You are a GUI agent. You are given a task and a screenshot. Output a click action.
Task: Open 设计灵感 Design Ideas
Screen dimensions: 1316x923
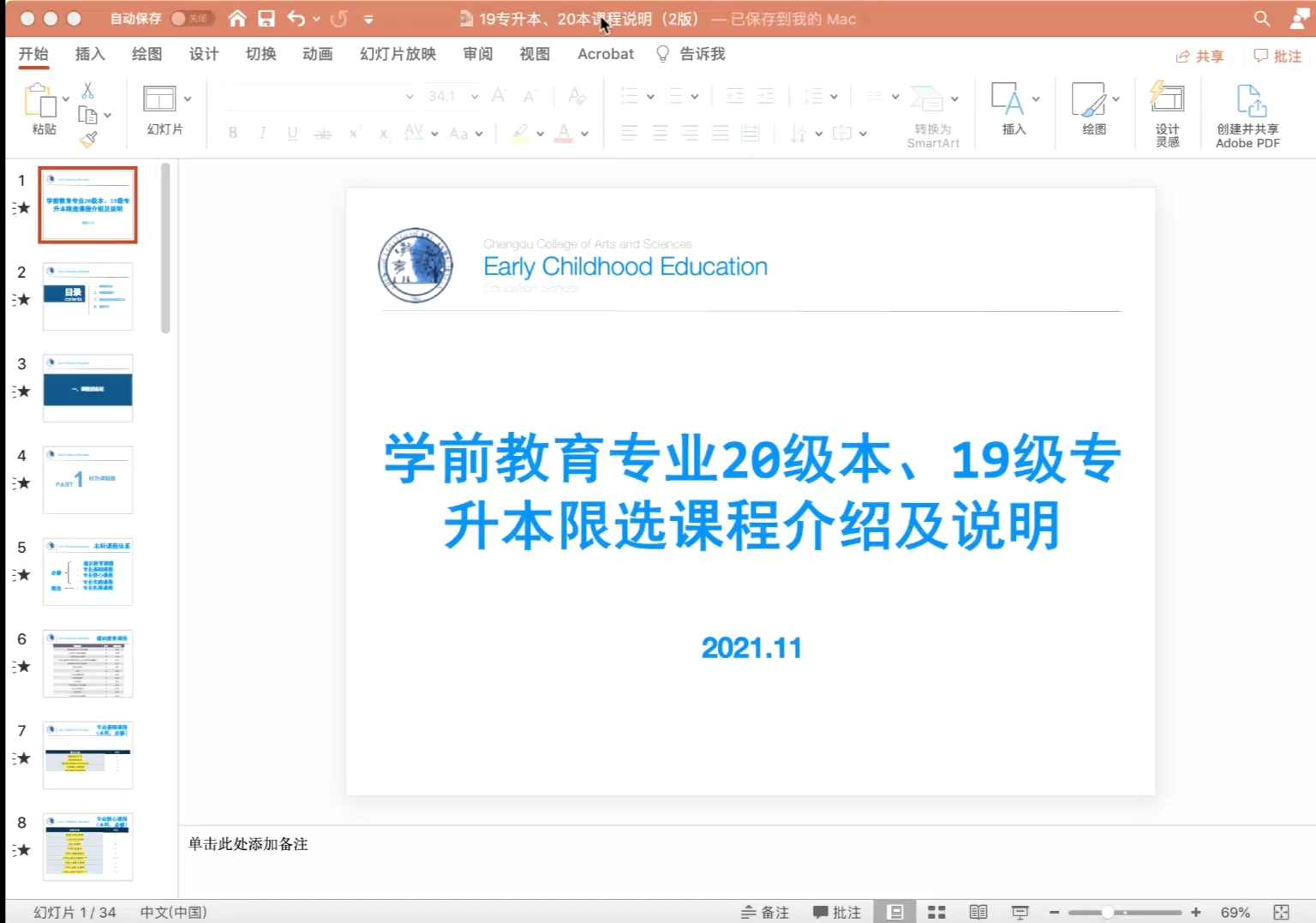[1167, 115]
